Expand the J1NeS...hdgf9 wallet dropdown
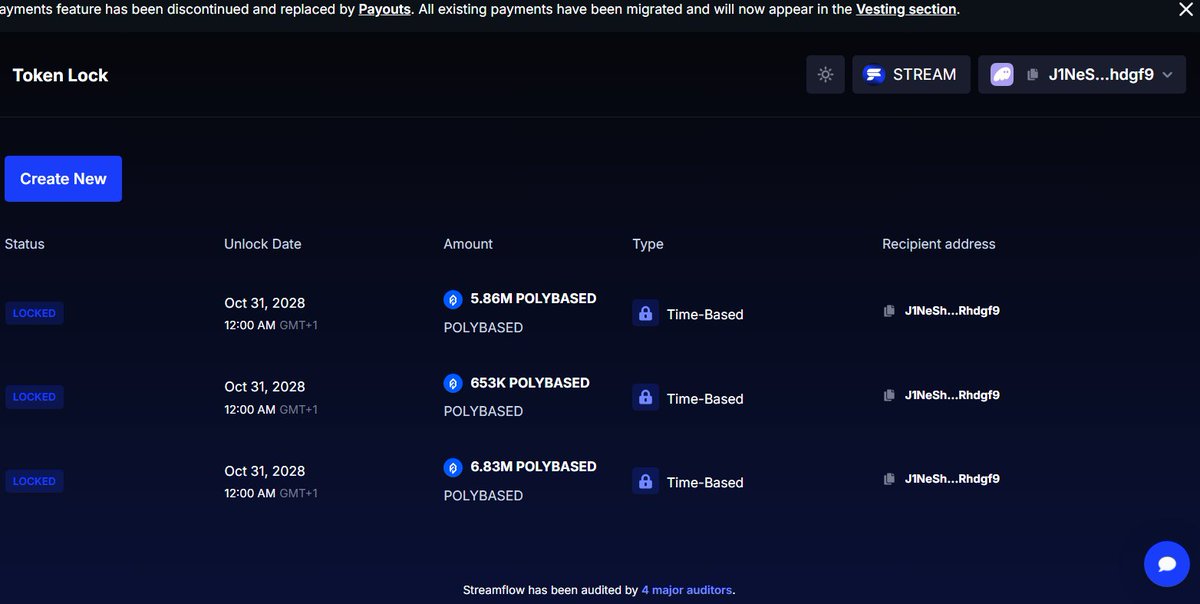This screenshot has width=1200, height=604. pyautogui.click(x=1166, y=75)
